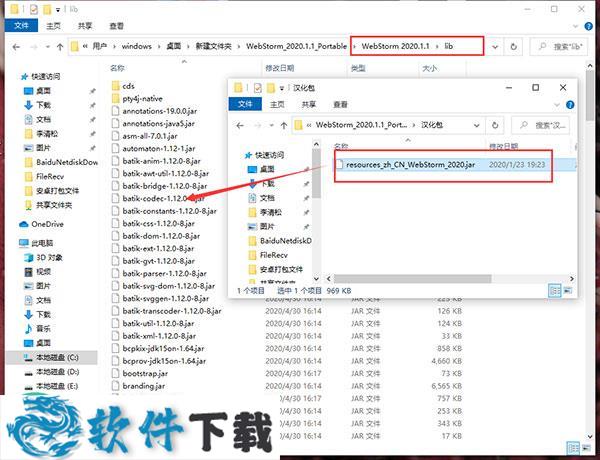Screen dimensions: 600x460
Task: Open 快速访问 in lib window sidebar
Action: click(x=45, y=77)
